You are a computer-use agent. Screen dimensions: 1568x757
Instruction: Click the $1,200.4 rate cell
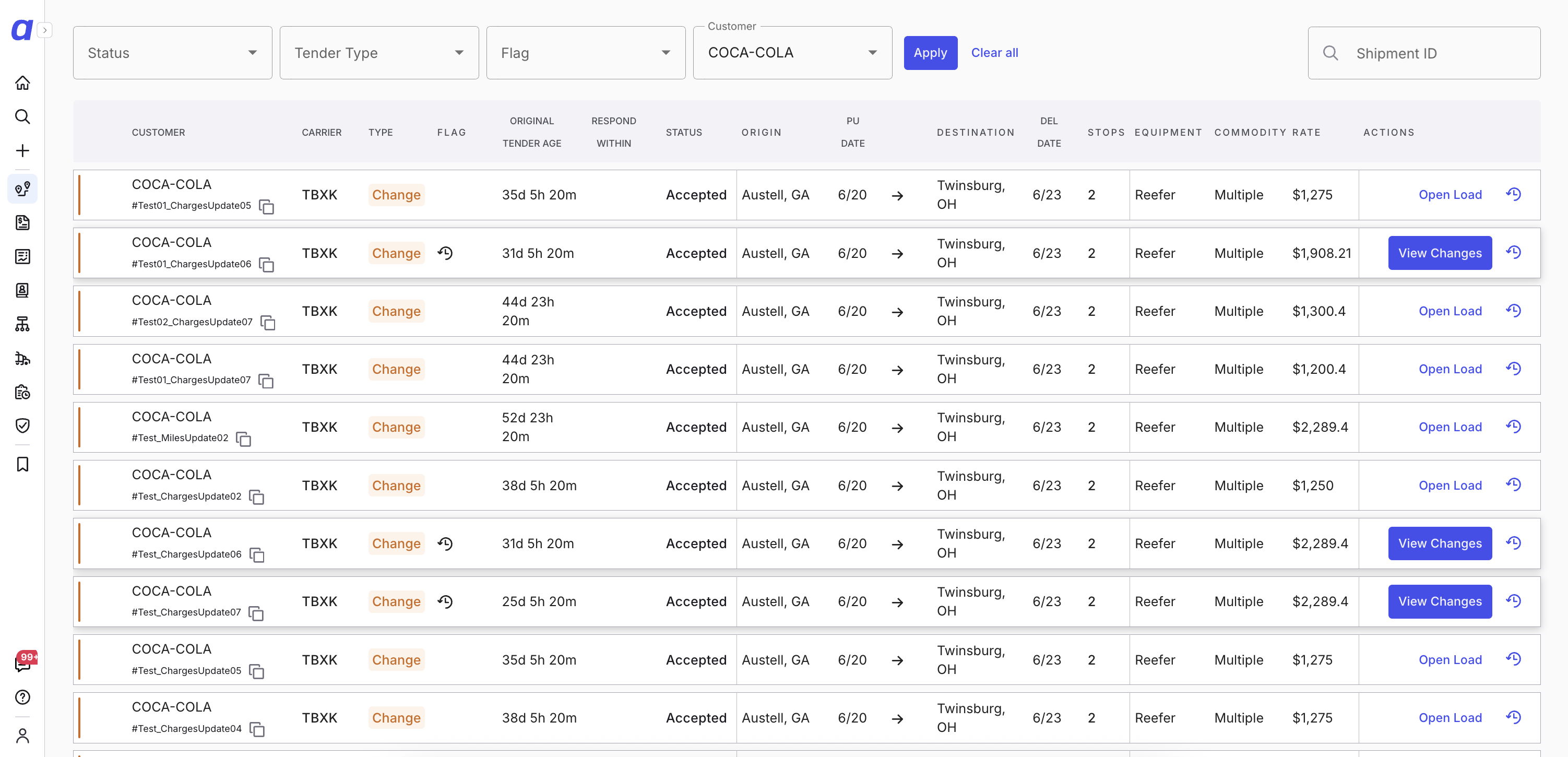(x=1318, y=369)
